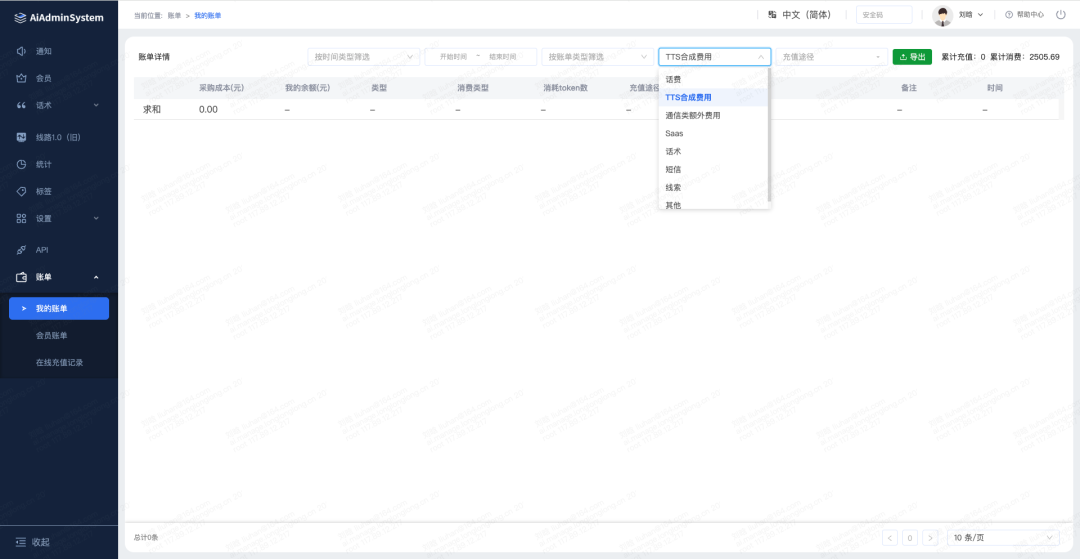Open the 10 条/页 page size selector

[x=1002, y=538]
